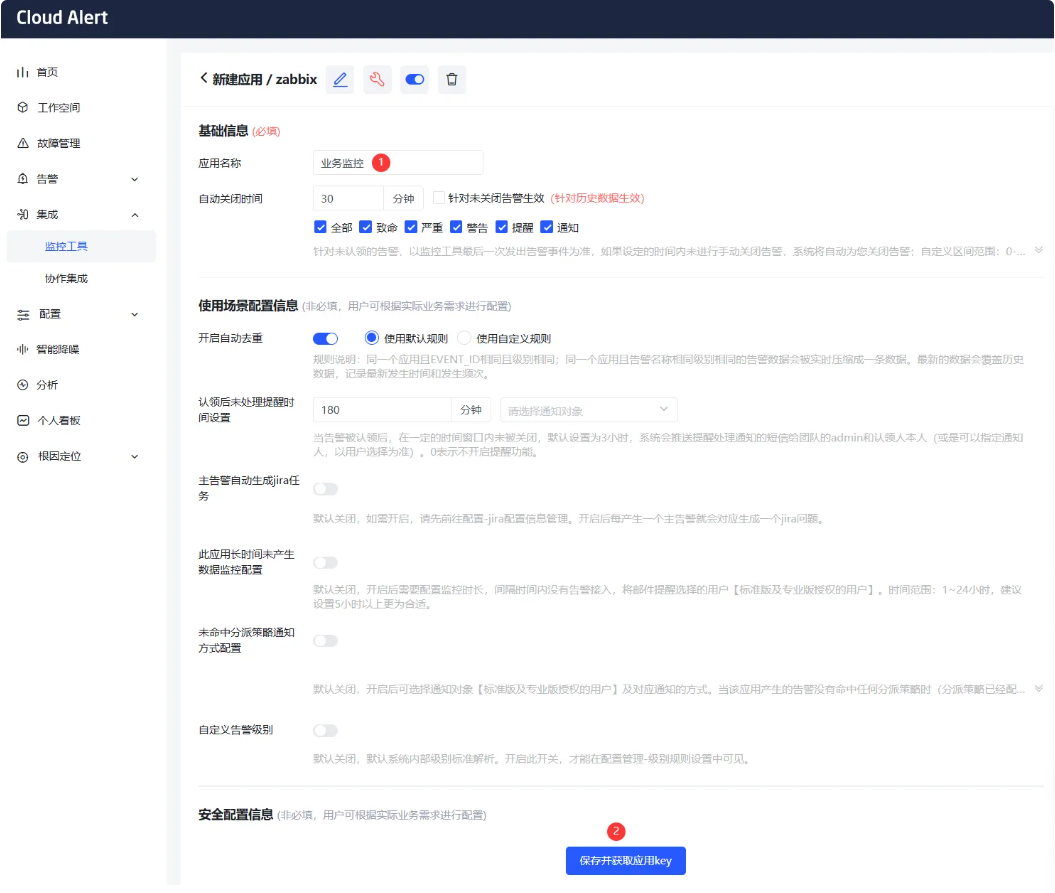
Task: Click the edit pencil icon beside zabbix
Action: [x=340, y=79]
